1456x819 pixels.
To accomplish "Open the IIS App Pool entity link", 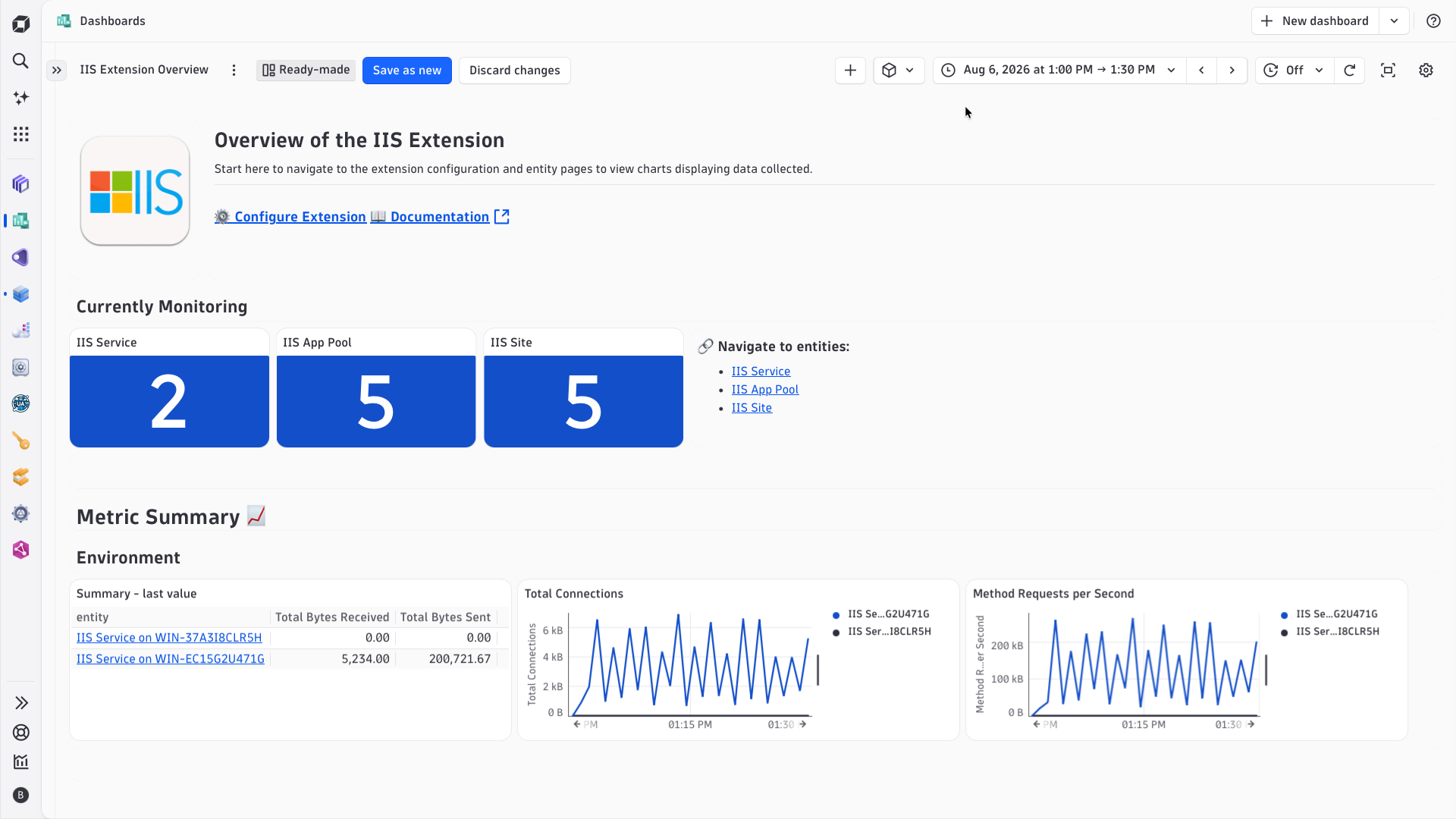I will [x=764, y=390].
